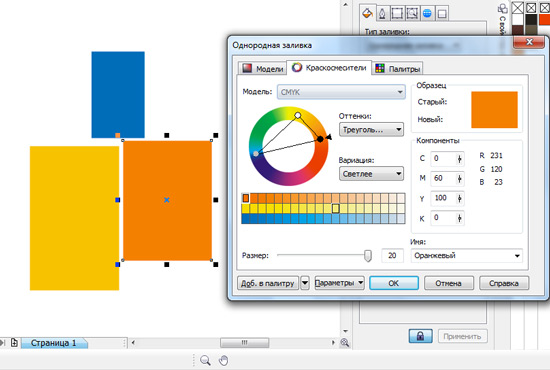Image resolution: width=550 pixels, height=370 pixels.
Task: Select the fill bucket tab in the docker
Action: (367, 13)
